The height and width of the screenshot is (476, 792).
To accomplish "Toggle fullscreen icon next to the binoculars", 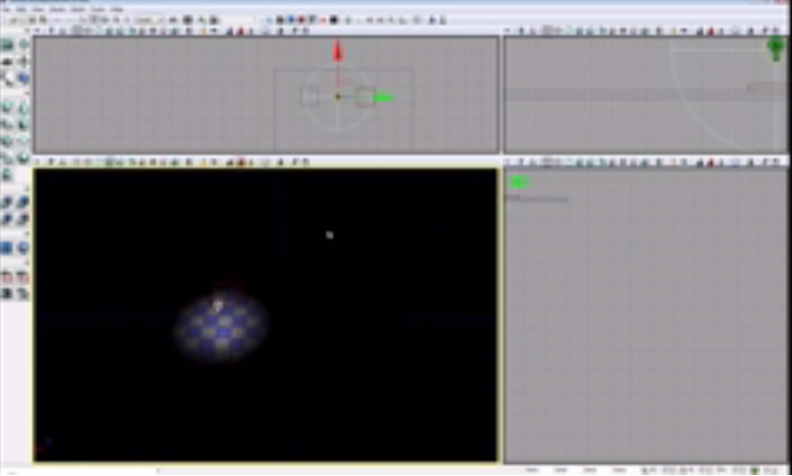I will tap(187, 20).
